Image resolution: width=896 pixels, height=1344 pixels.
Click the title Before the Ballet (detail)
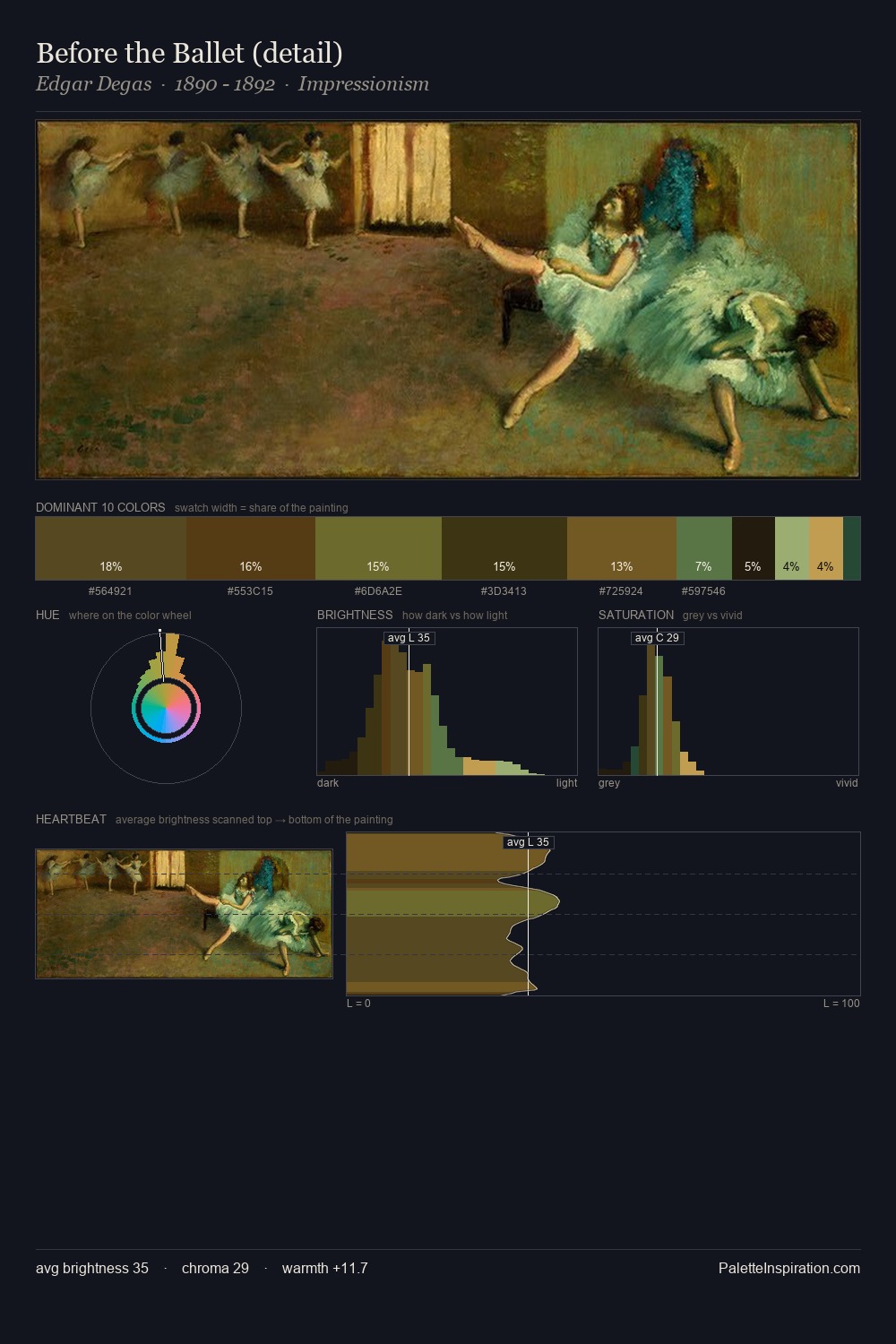point(189,53)
